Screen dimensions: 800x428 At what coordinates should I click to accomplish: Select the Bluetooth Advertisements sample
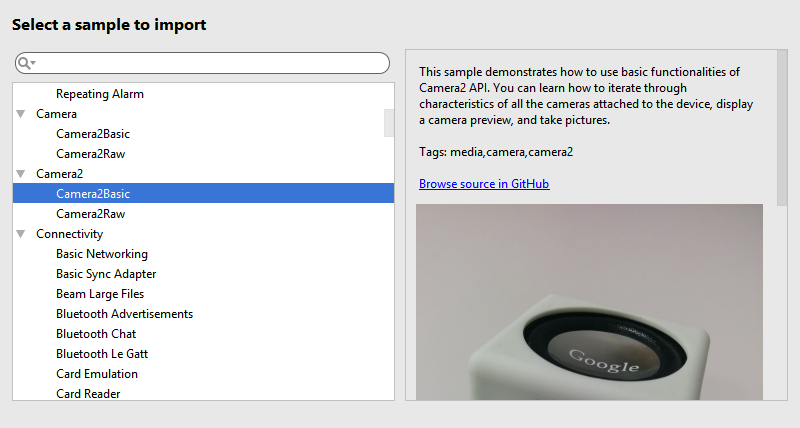(x=124, y=314)
